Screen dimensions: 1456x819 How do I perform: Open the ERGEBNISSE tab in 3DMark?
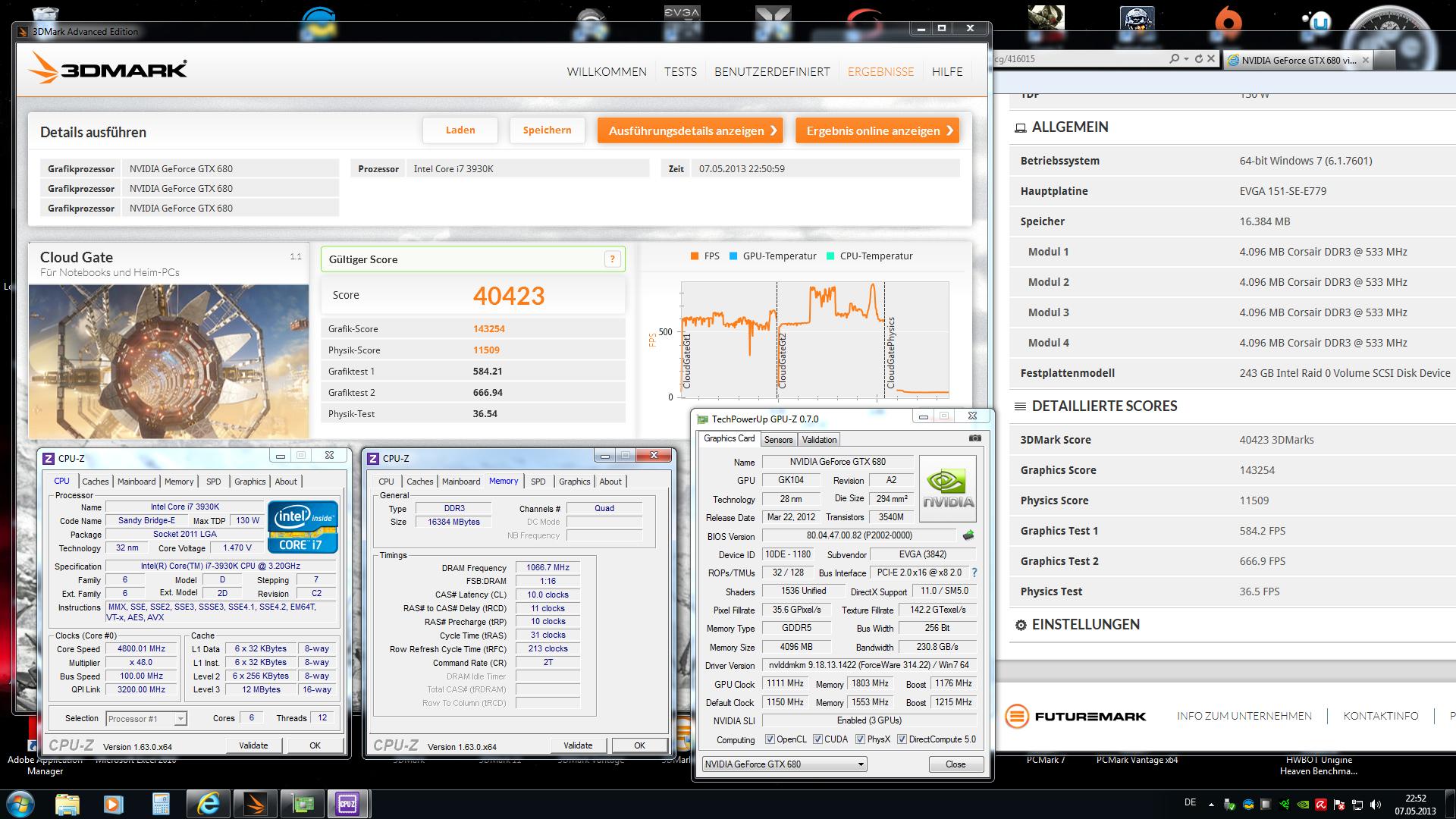coord(880,71)
